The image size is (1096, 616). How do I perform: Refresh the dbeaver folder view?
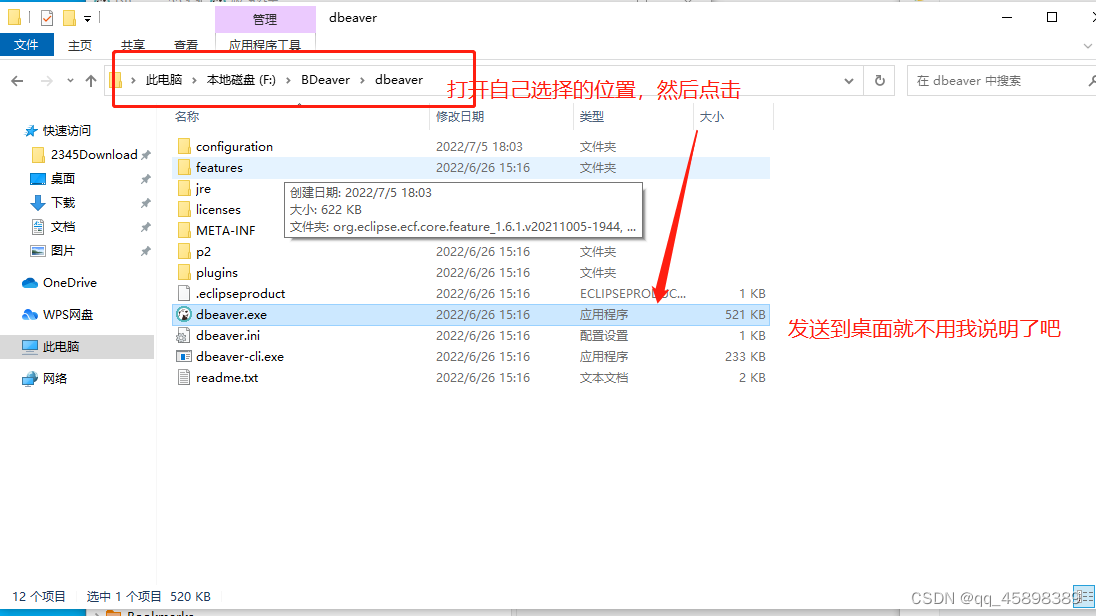(x=879, y=81)
